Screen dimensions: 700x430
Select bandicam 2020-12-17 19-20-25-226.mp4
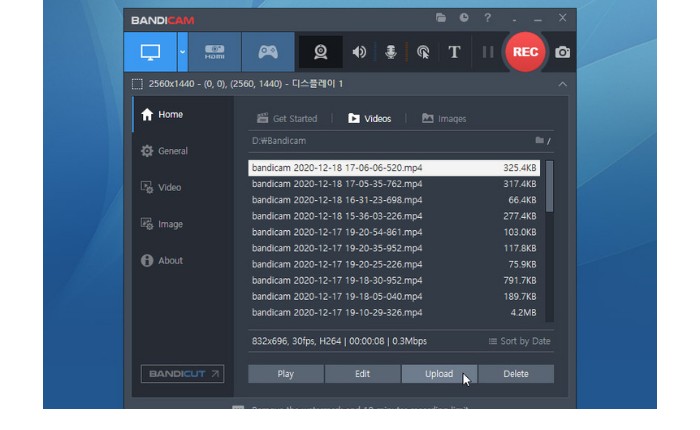click(394, 264)
